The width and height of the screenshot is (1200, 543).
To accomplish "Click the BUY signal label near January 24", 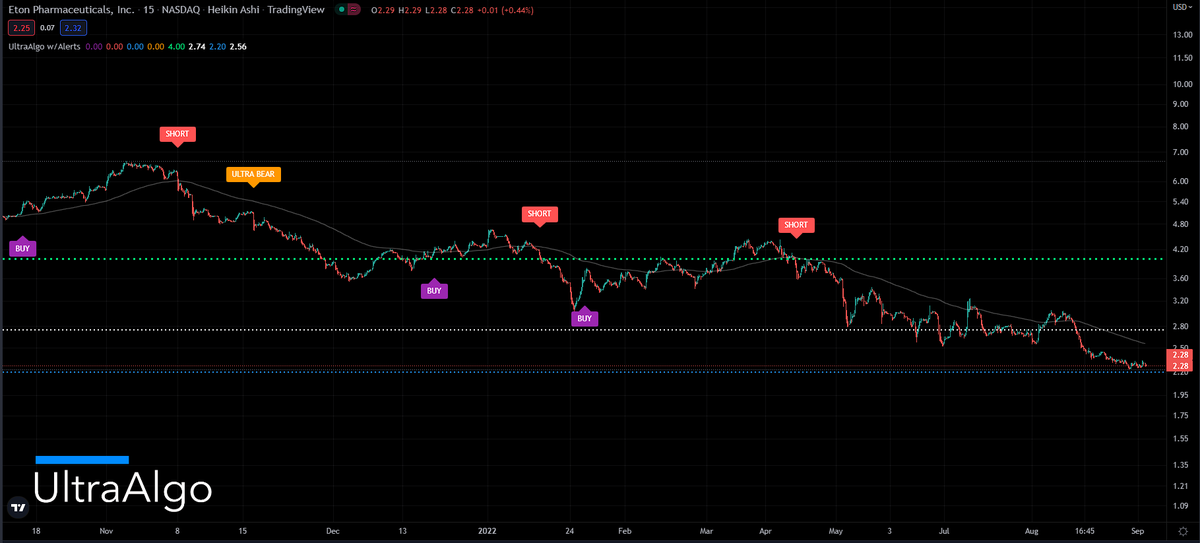I will tap(584, 319).
